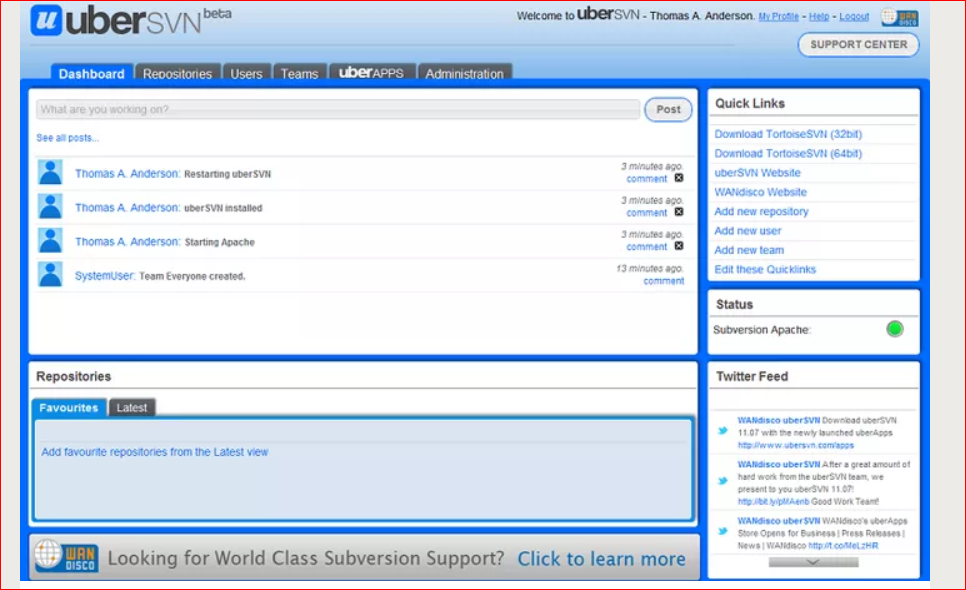Delete the 'Starting Apache' post
The height and width of the screenshot is (590, 966).
pos(678,246)
